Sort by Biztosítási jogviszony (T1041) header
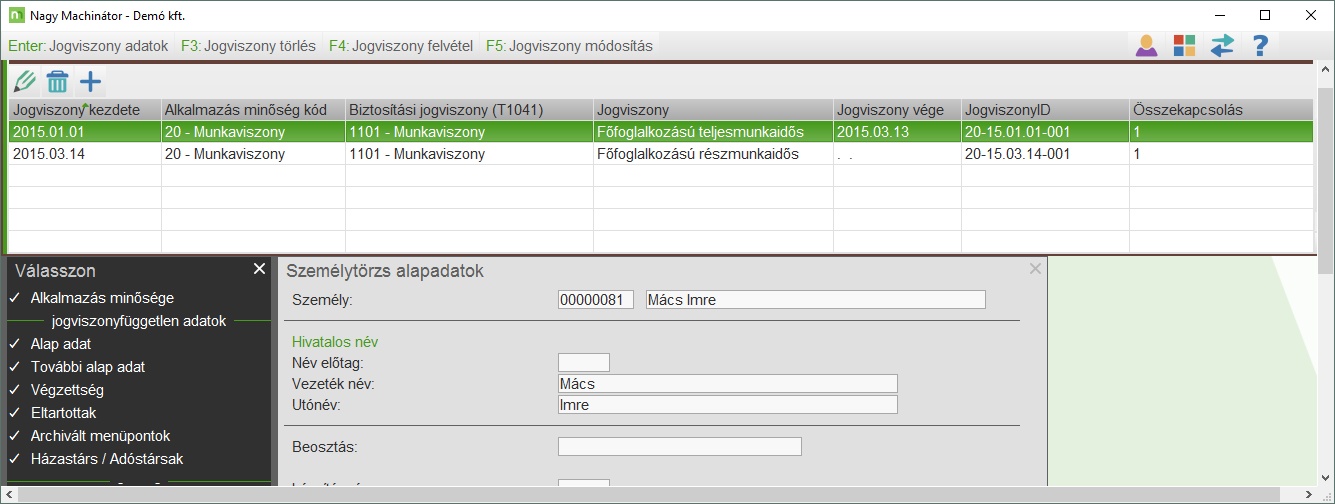 (x=470, y=110)
